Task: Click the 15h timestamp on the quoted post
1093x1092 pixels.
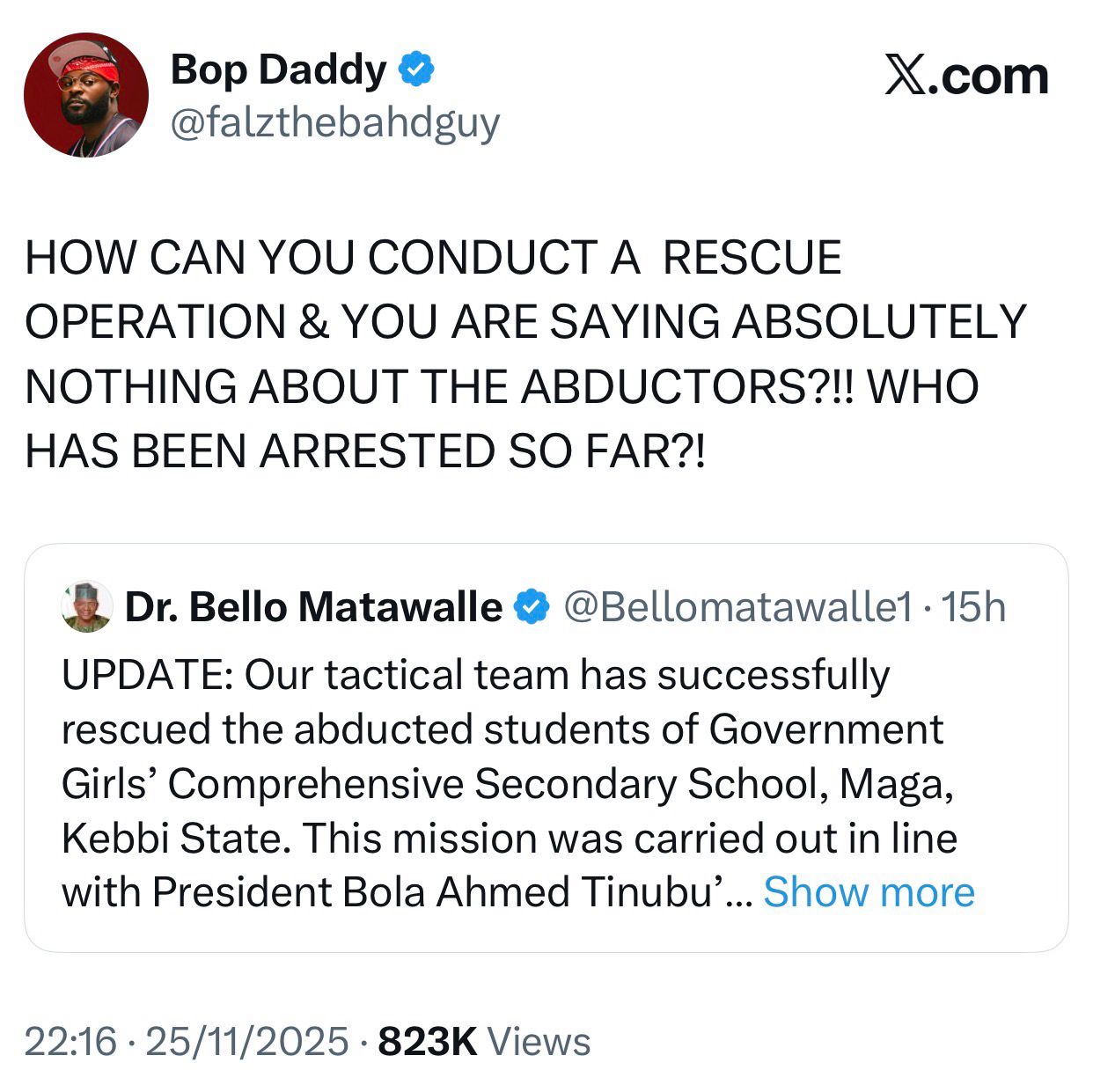Action: click(x=973, y=606)
